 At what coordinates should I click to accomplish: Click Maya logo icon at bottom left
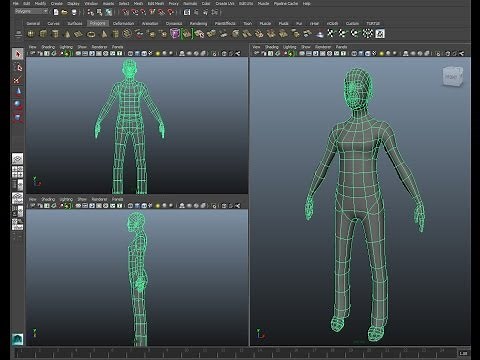[18, 339]
